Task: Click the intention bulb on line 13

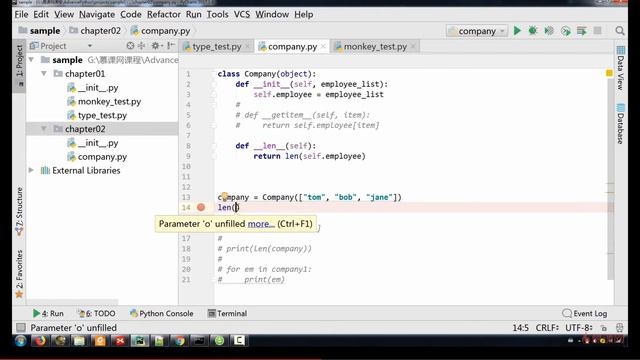Action: coord(224,197)
